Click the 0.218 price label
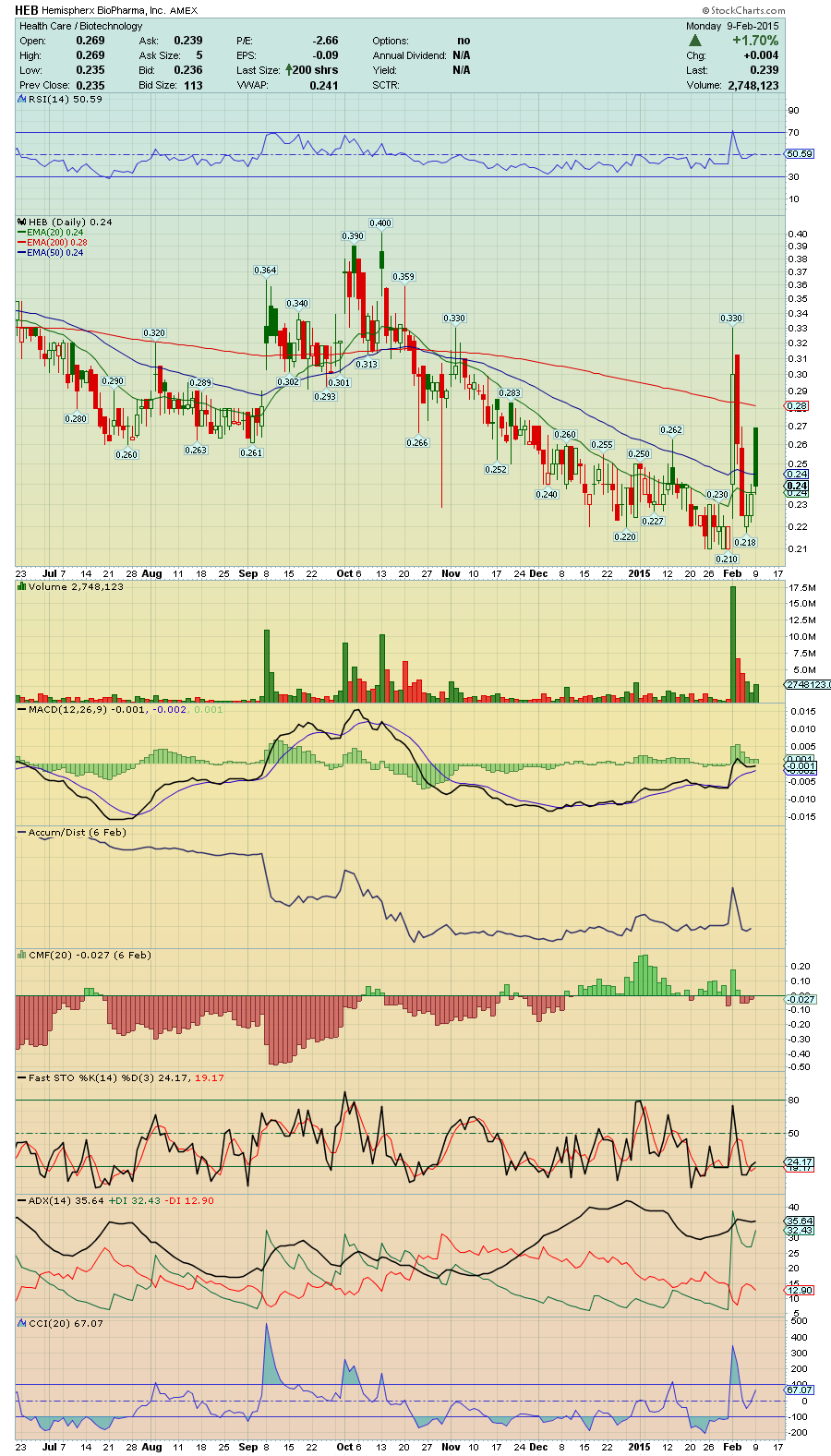The height and width of the screenshot is (1456, 831). pos(745,543)
